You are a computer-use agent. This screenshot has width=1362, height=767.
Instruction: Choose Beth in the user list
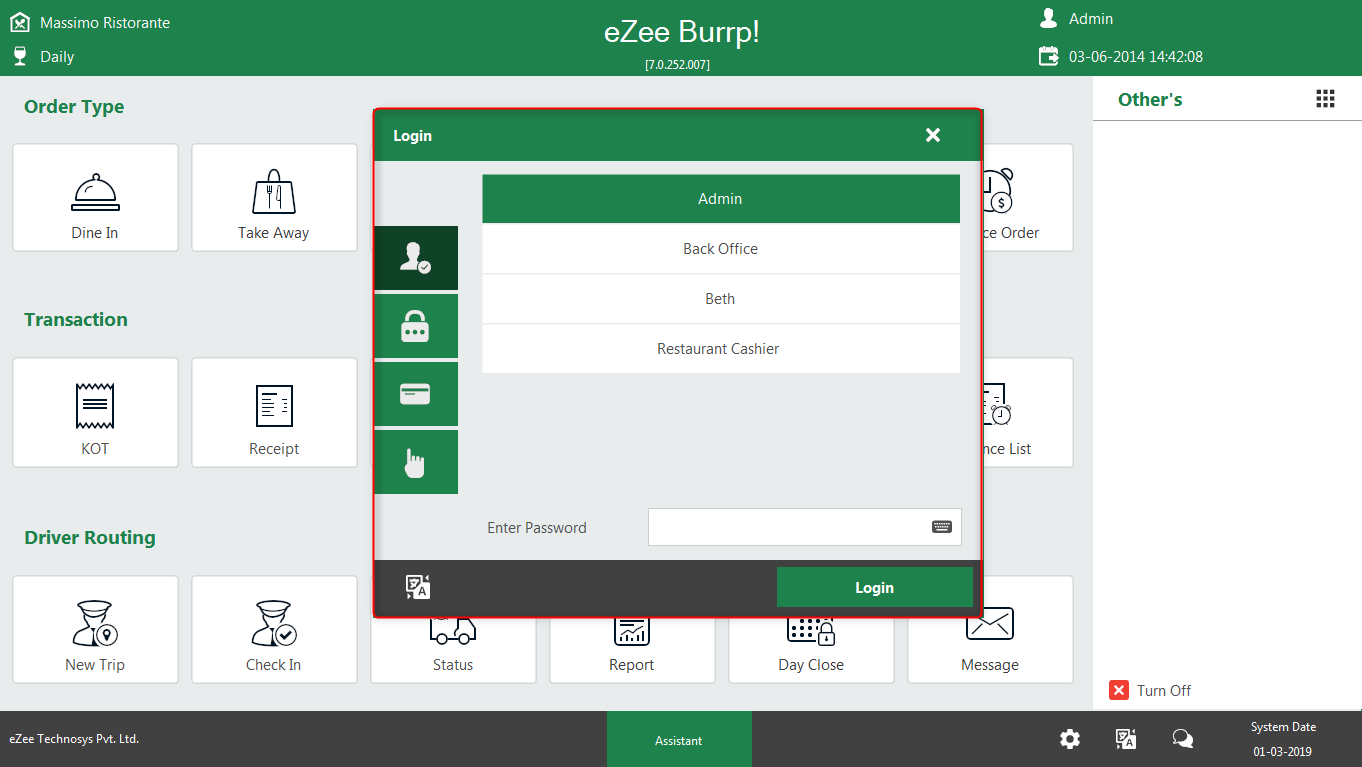click(x=721, y=299)
